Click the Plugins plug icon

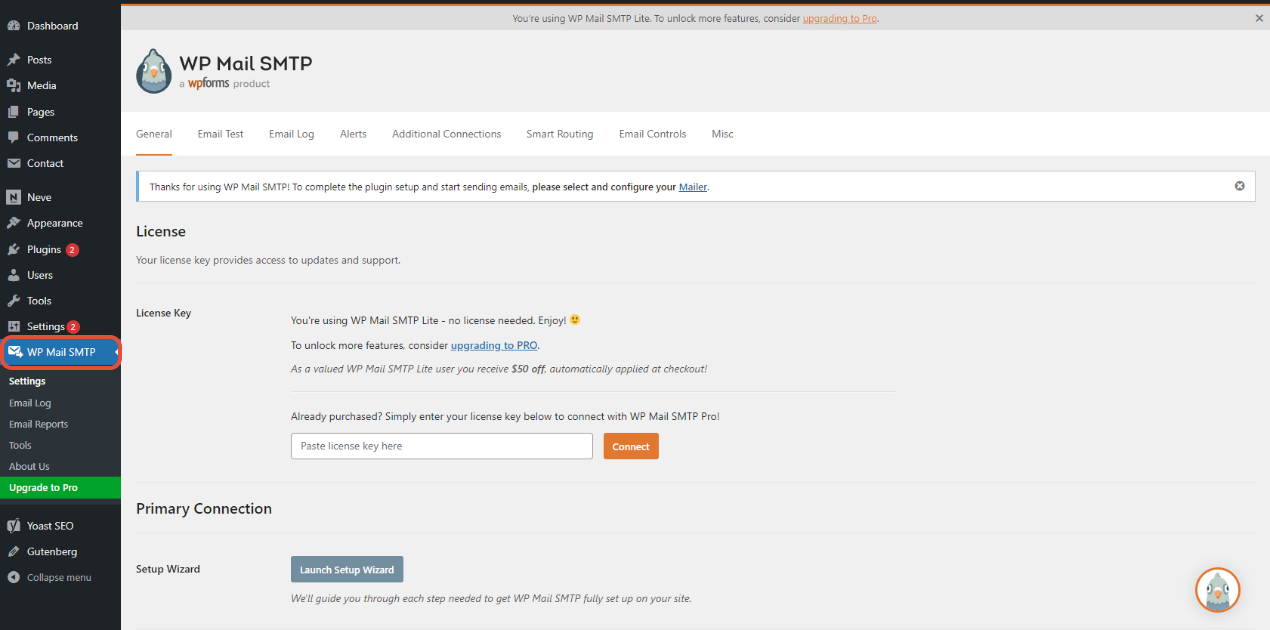pyautogui.click(x=14, y=249)
